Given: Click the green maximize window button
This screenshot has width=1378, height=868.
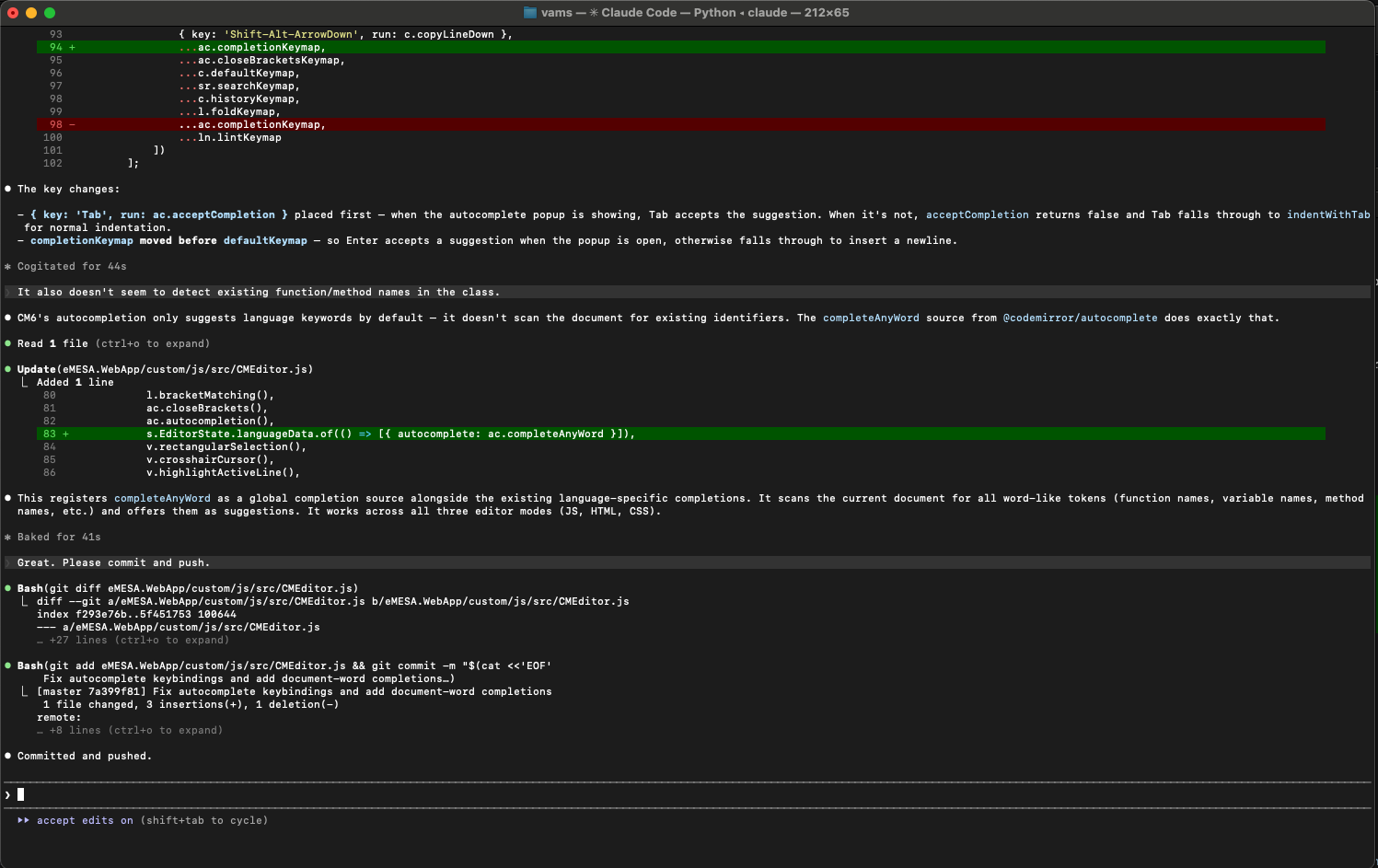Looking at the screenshot, I should point(50,13).
